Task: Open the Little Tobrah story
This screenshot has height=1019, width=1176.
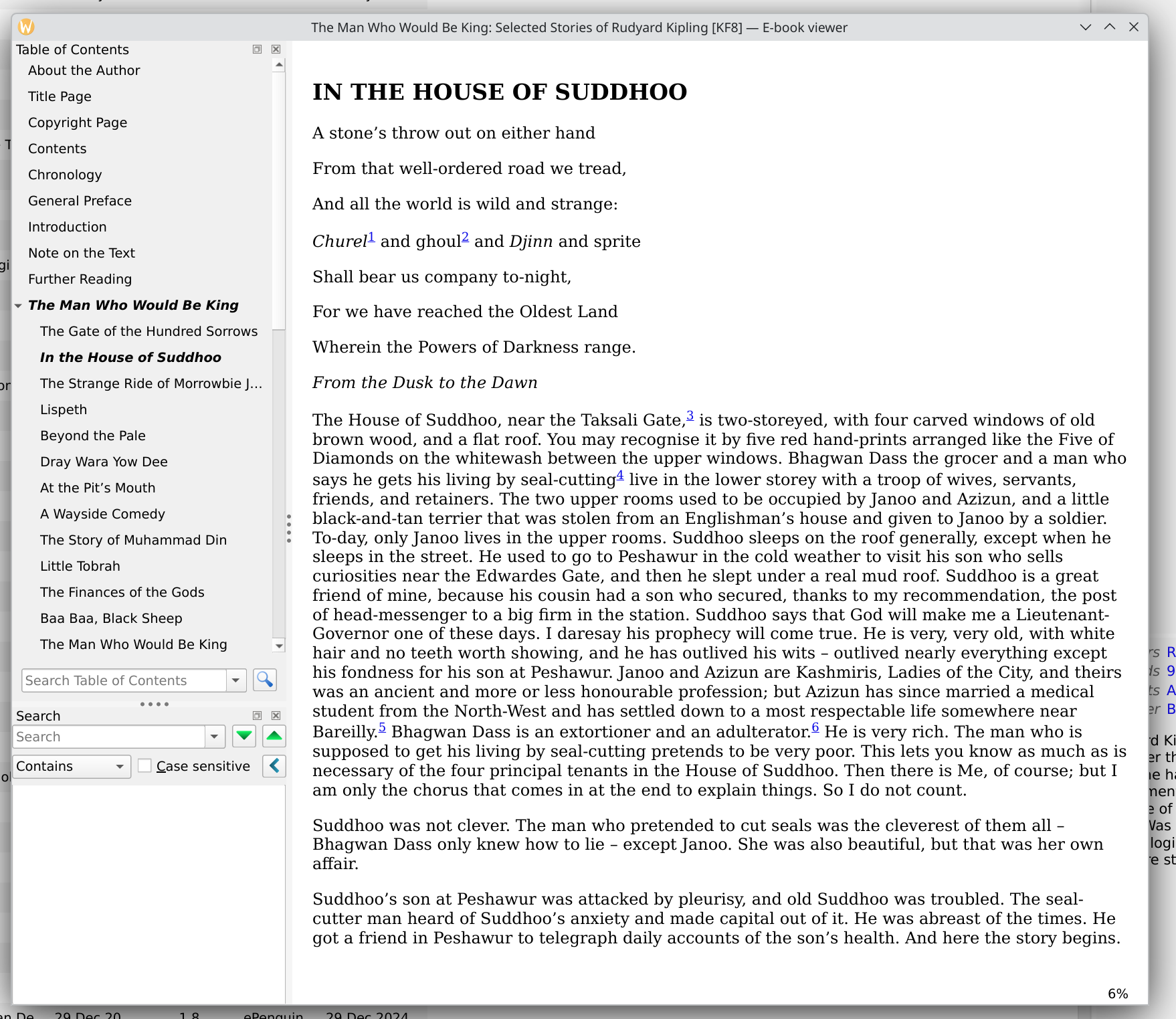Action: tap(80, 566)
